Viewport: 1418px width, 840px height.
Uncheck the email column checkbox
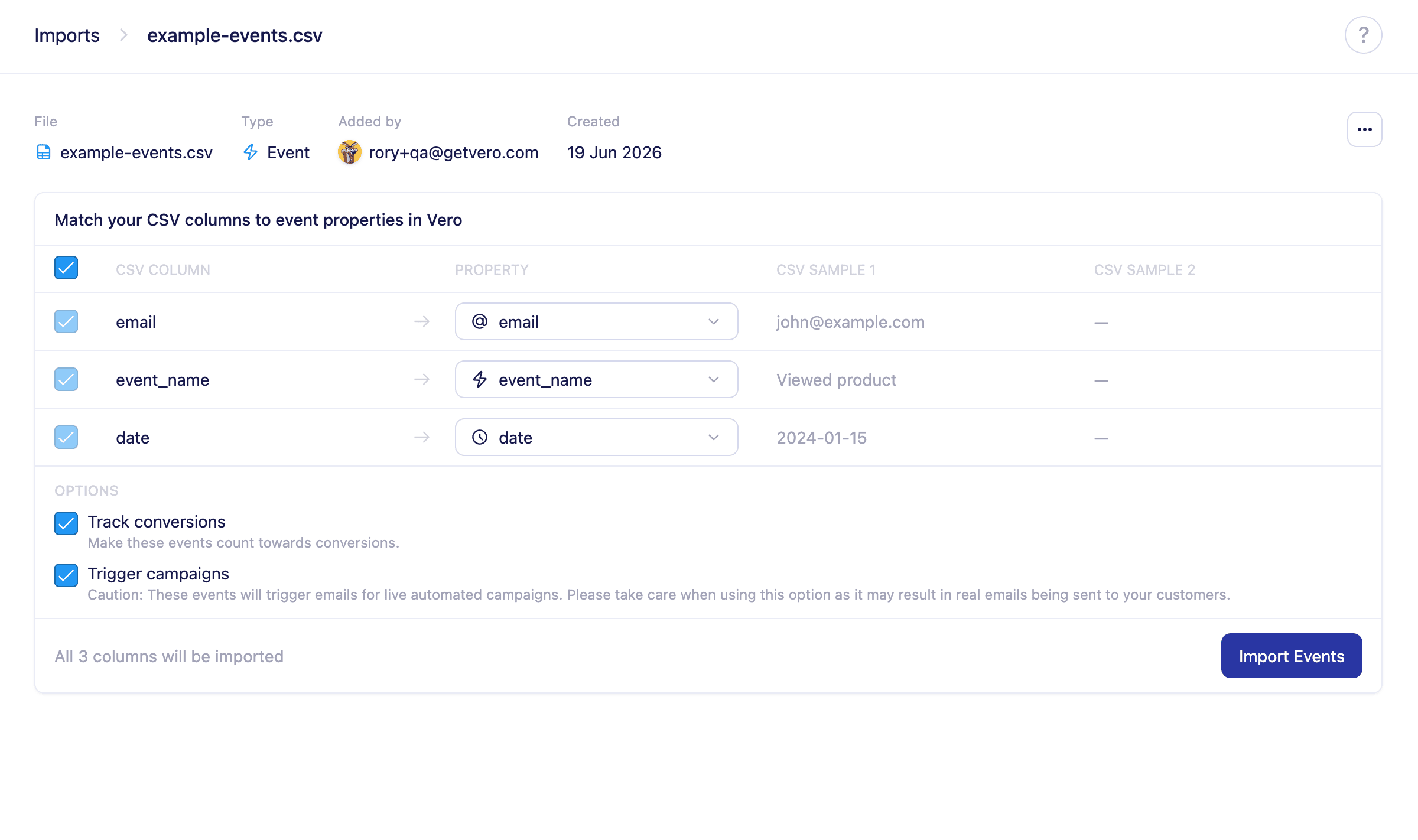point(66,321)
